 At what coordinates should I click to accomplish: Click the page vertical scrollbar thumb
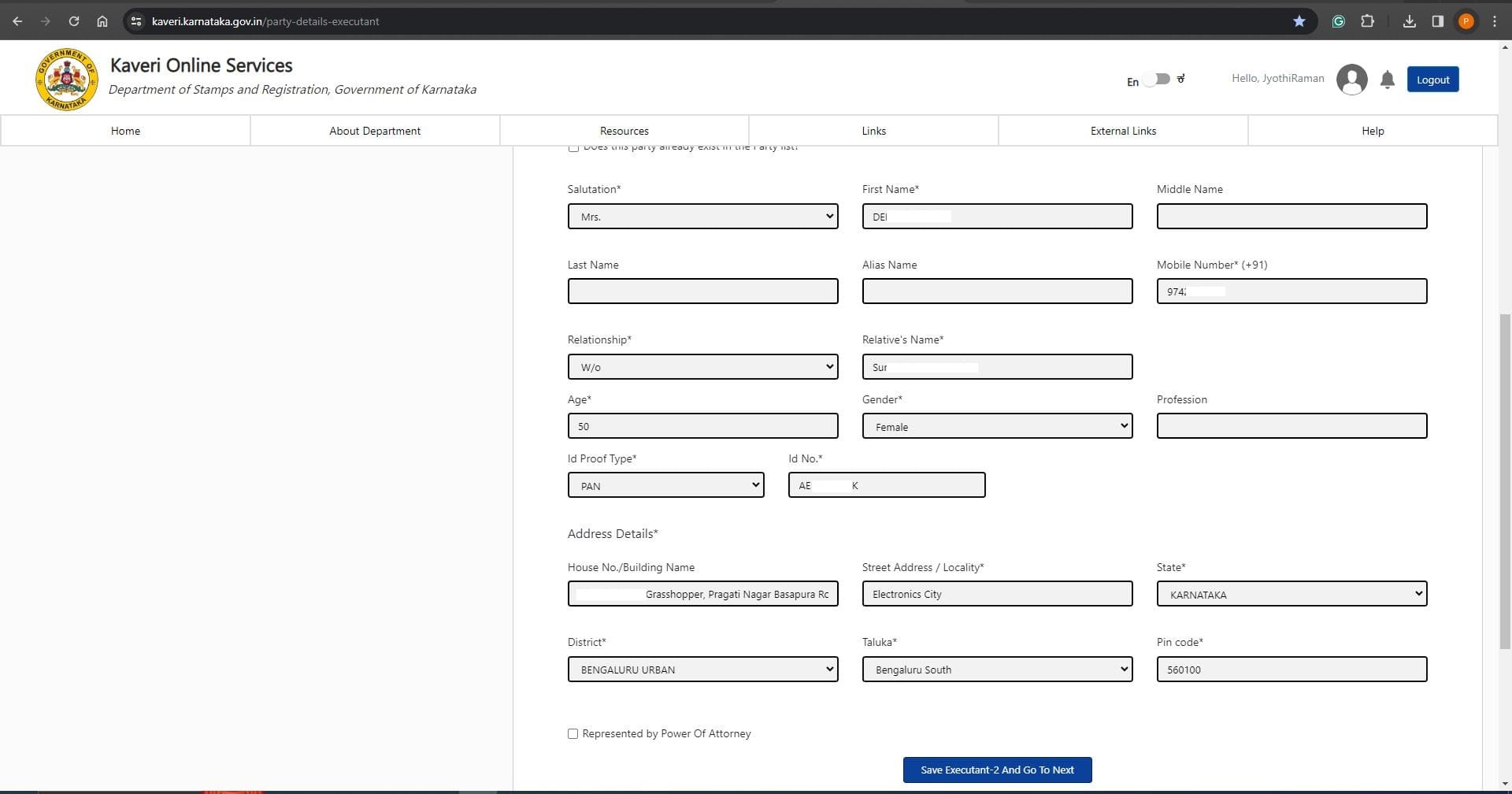1505,480
